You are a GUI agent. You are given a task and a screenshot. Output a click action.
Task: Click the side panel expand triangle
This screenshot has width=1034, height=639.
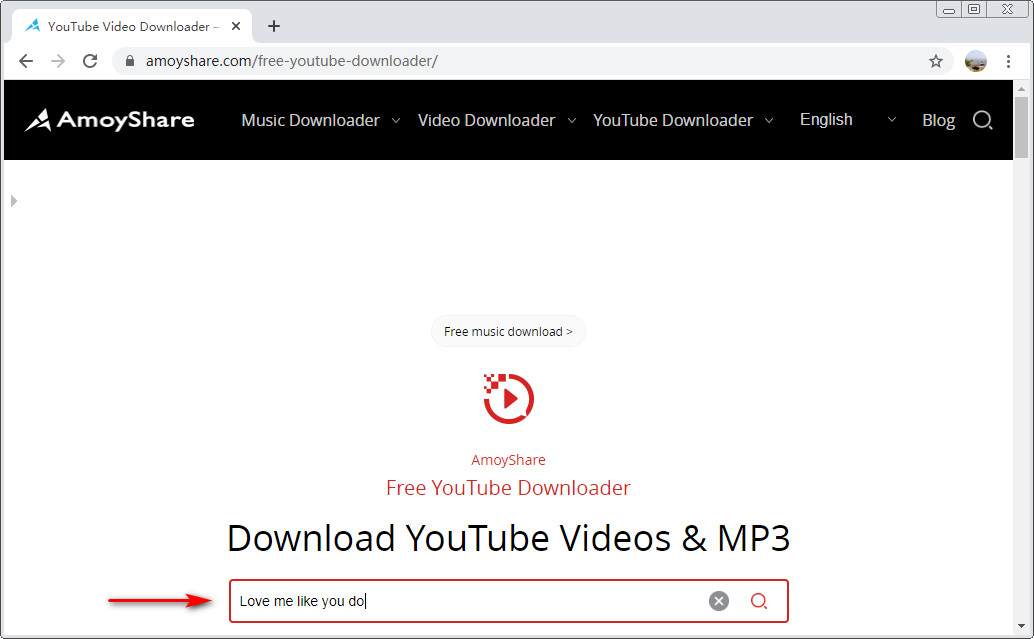click(x=14, y=201)
